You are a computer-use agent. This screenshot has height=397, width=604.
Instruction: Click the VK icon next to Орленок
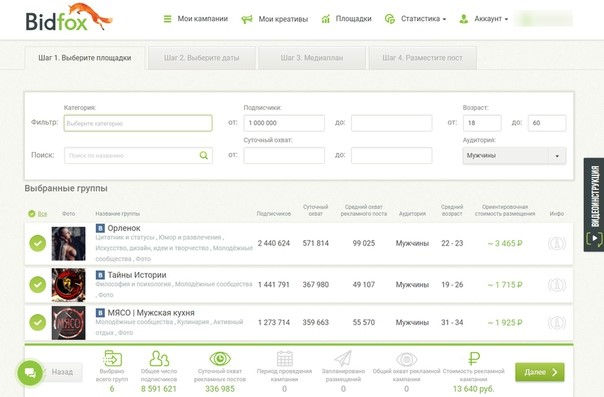100,228
